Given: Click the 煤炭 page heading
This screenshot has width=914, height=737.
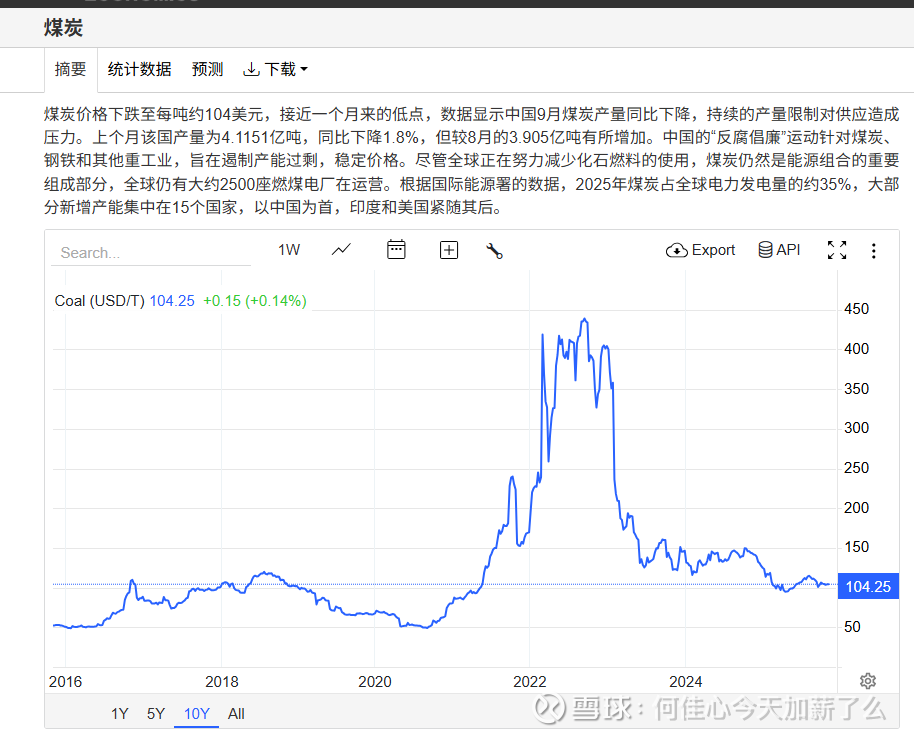Looking at the screenshot, I should click(64, 27).
